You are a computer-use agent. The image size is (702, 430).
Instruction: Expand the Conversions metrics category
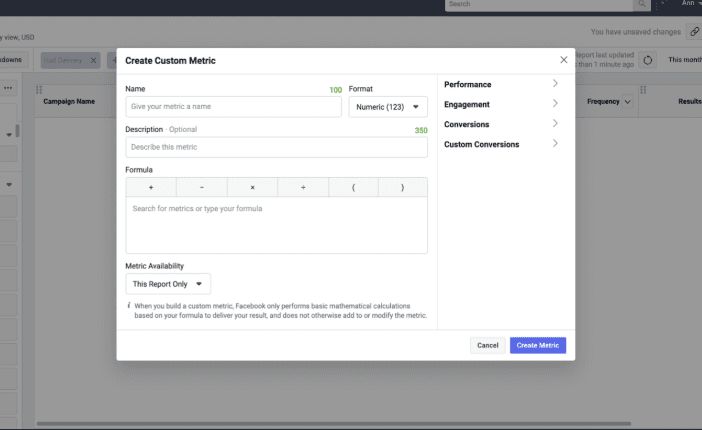coord(500,124)
